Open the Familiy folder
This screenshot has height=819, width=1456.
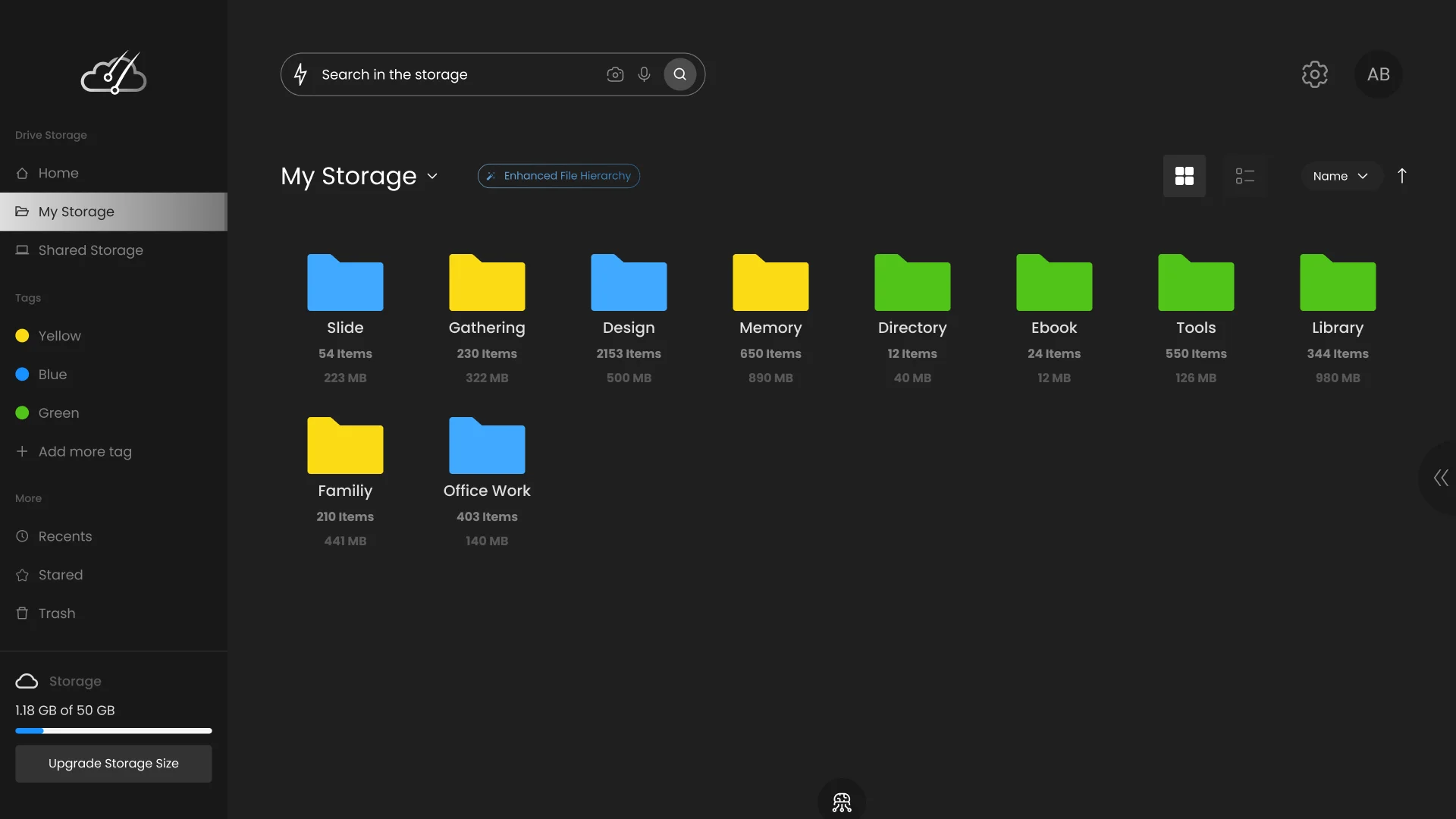pos(345,445)
